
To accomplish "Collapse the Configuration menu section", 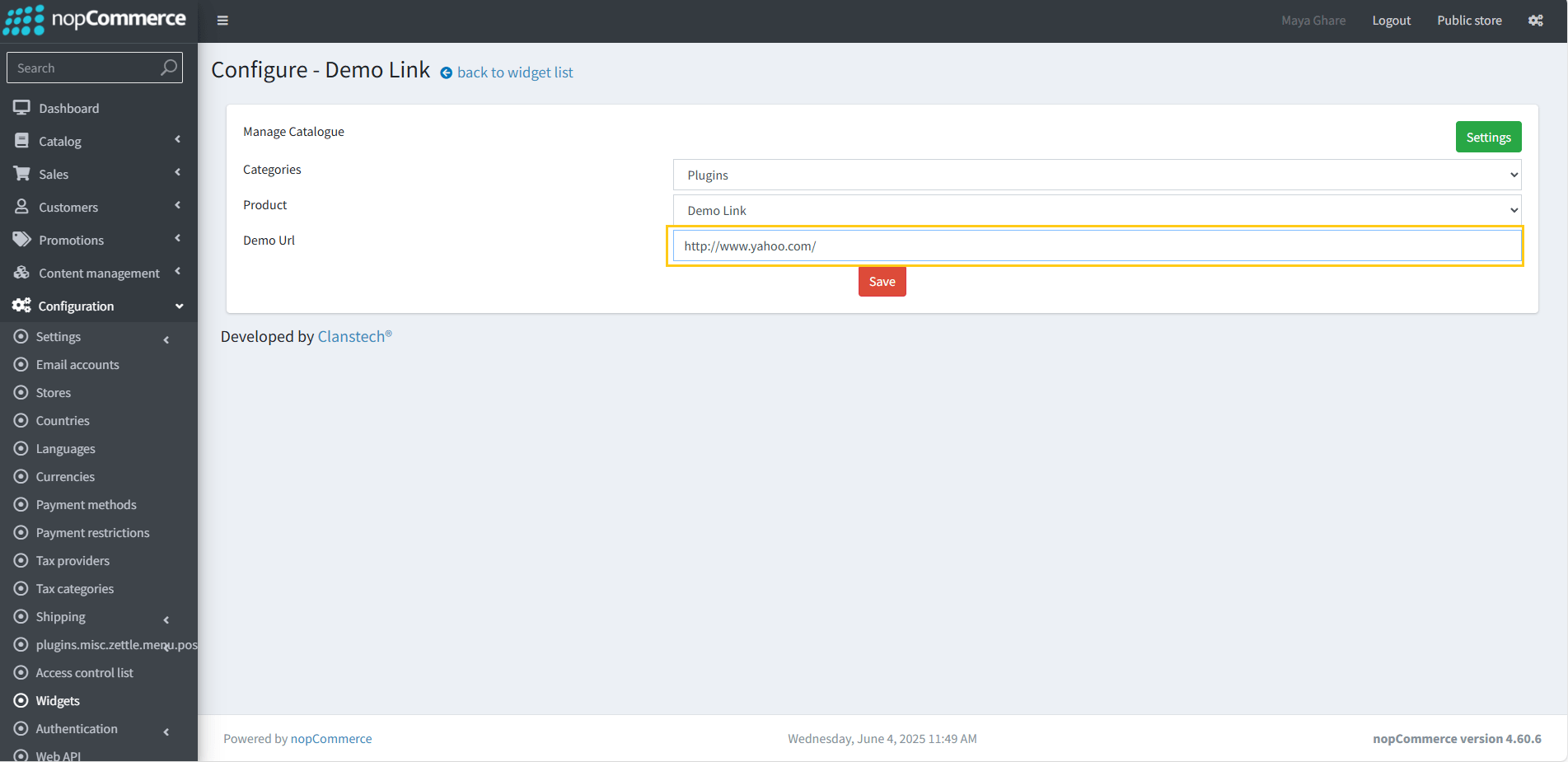I will [x=179, y=306].
